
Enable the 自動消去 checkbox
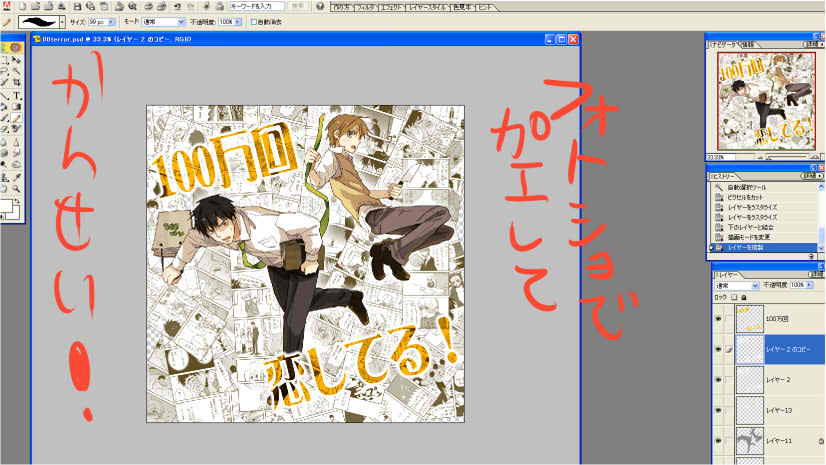[254, 22]
